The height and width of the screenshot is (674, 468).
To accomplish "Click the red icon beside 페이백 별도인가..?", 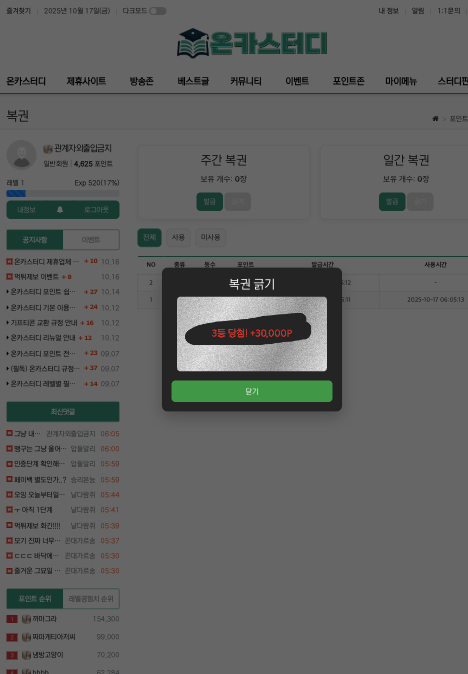I will pos(9,479).
